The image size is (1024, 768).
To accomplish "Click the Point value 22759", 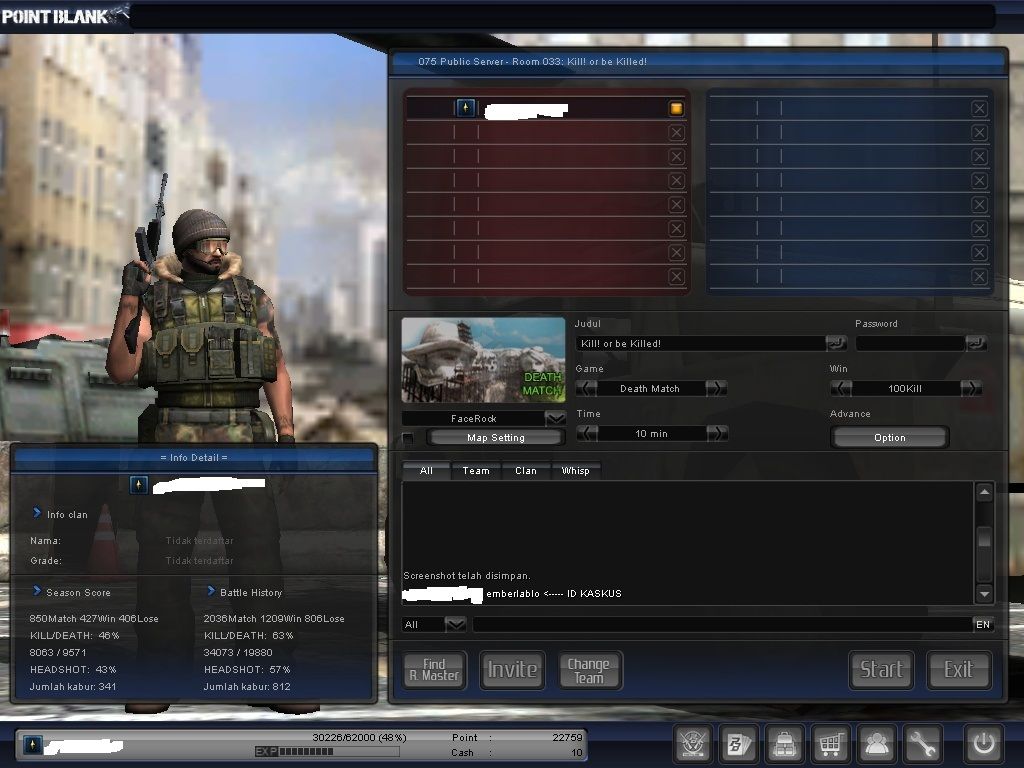I will click(x=567, y=737).
